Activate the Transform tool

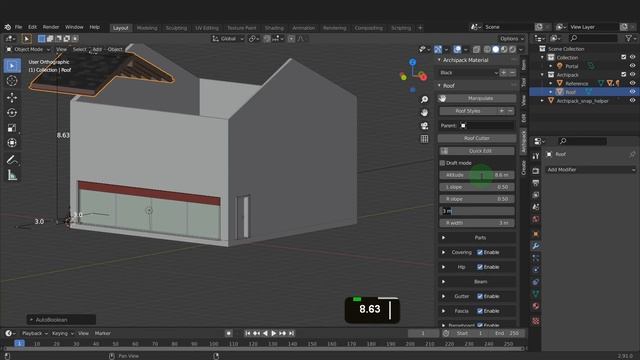pyautogui.click(x=12, y=143)
